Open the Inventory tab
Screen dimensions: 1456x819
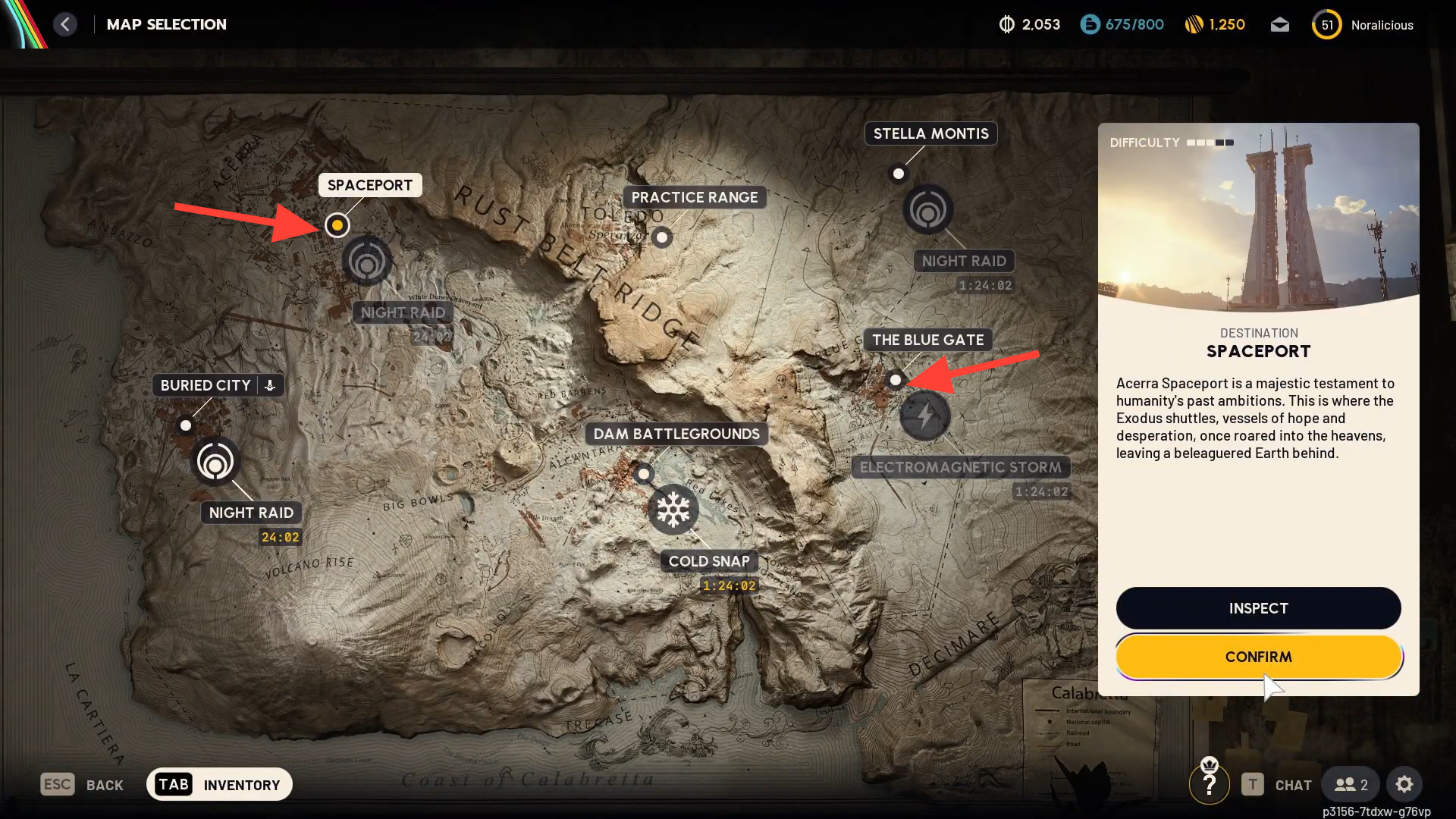point(219,784)
